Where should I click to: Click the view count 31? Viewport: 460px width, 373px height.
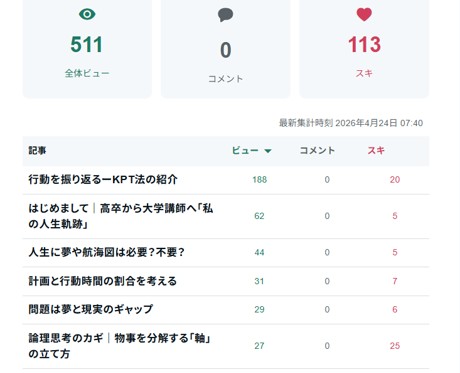point(259,281)
